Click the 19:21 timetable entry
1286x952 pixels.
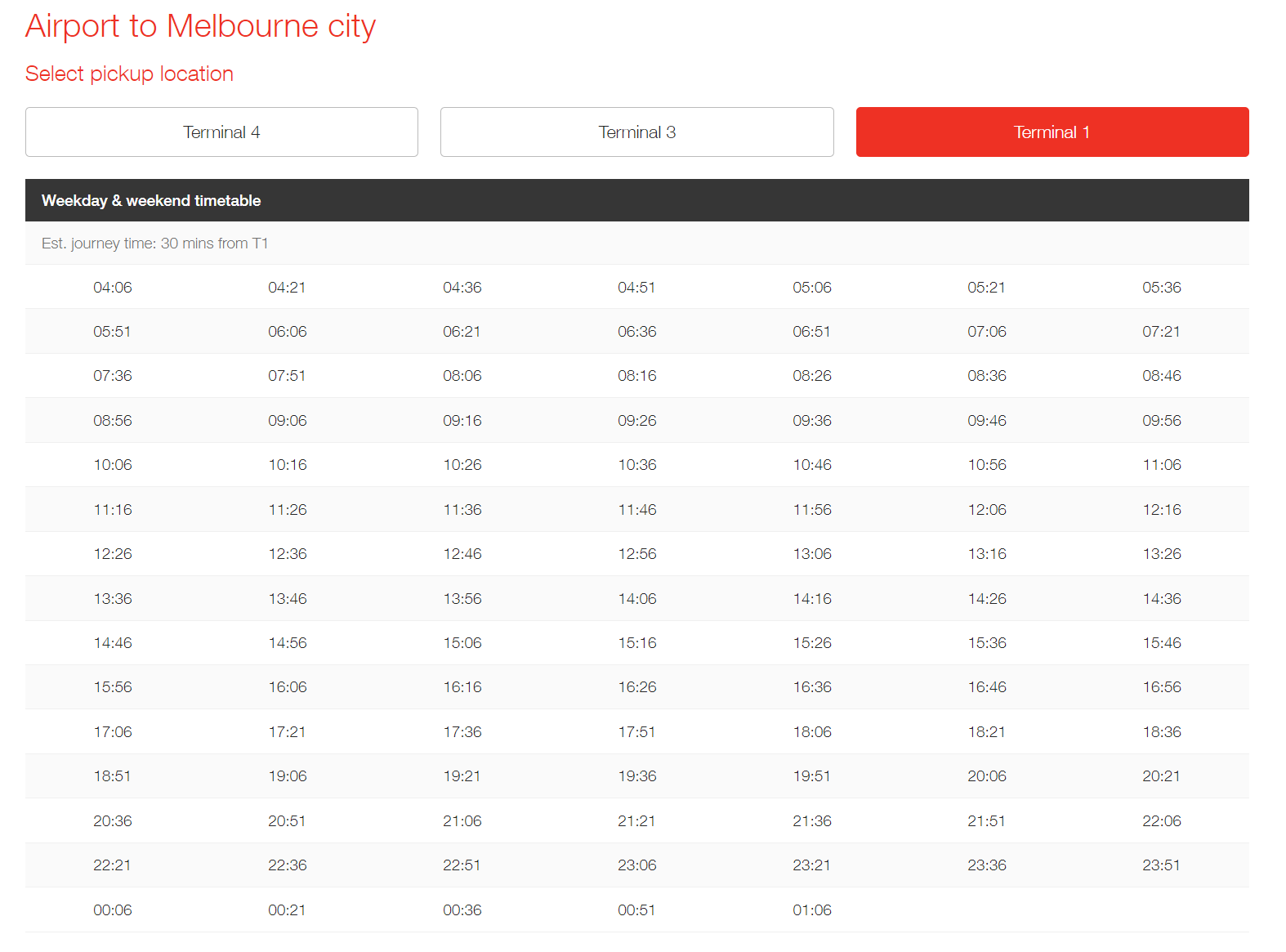462,776
